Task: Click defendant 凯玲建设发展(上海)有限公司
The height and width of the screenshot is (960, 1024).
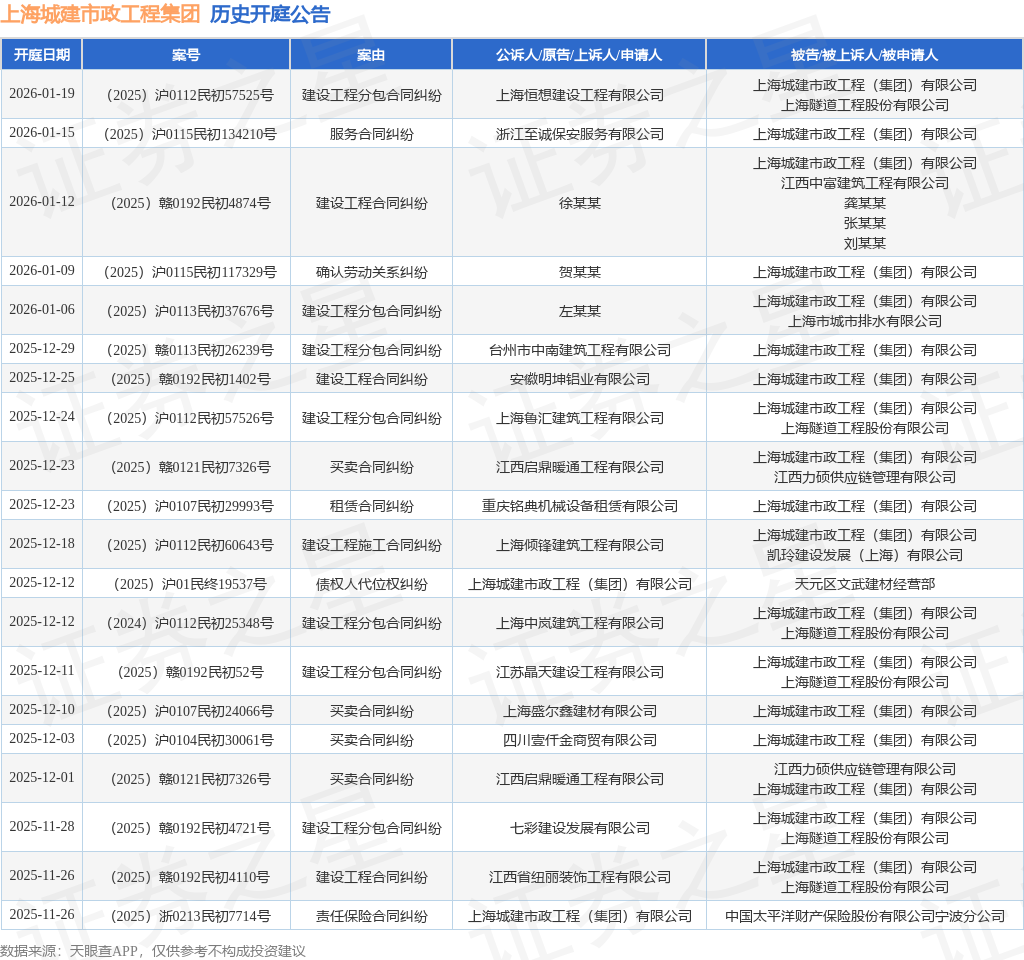Action: pyautogui.click(x=865, y=556)
